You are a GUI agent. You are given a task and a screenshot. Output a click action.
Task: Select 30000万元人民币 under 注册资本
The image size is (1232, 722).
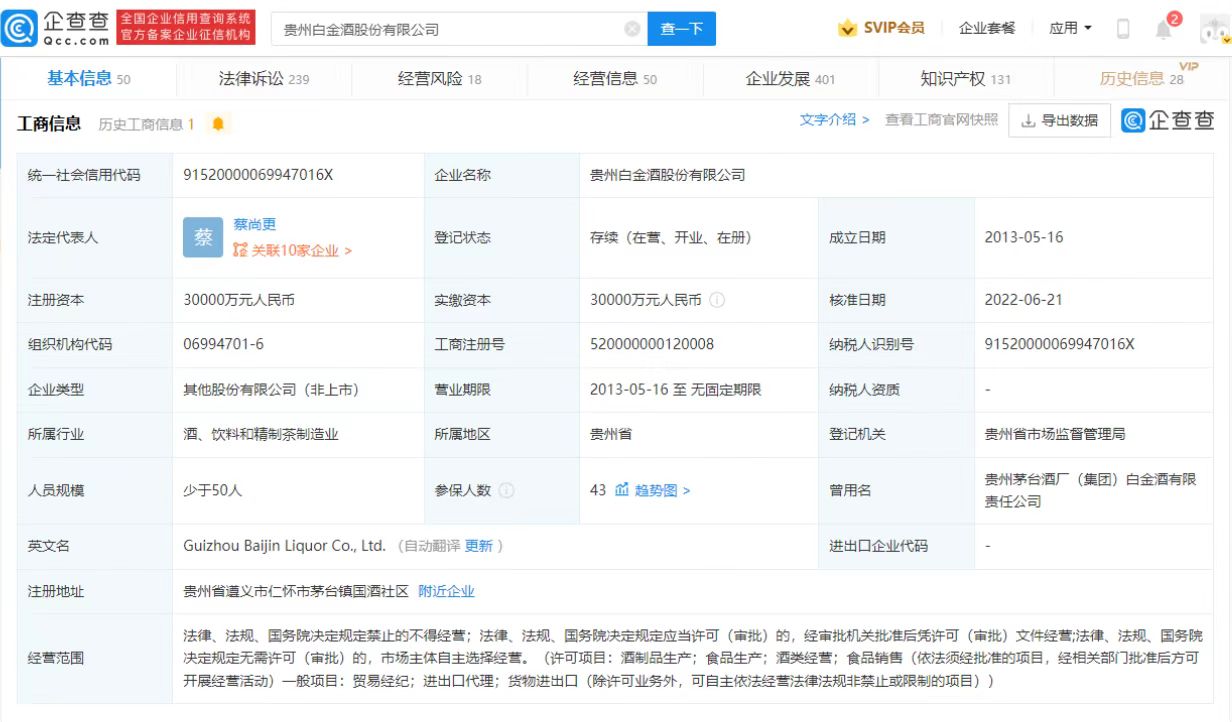[239, 300]
